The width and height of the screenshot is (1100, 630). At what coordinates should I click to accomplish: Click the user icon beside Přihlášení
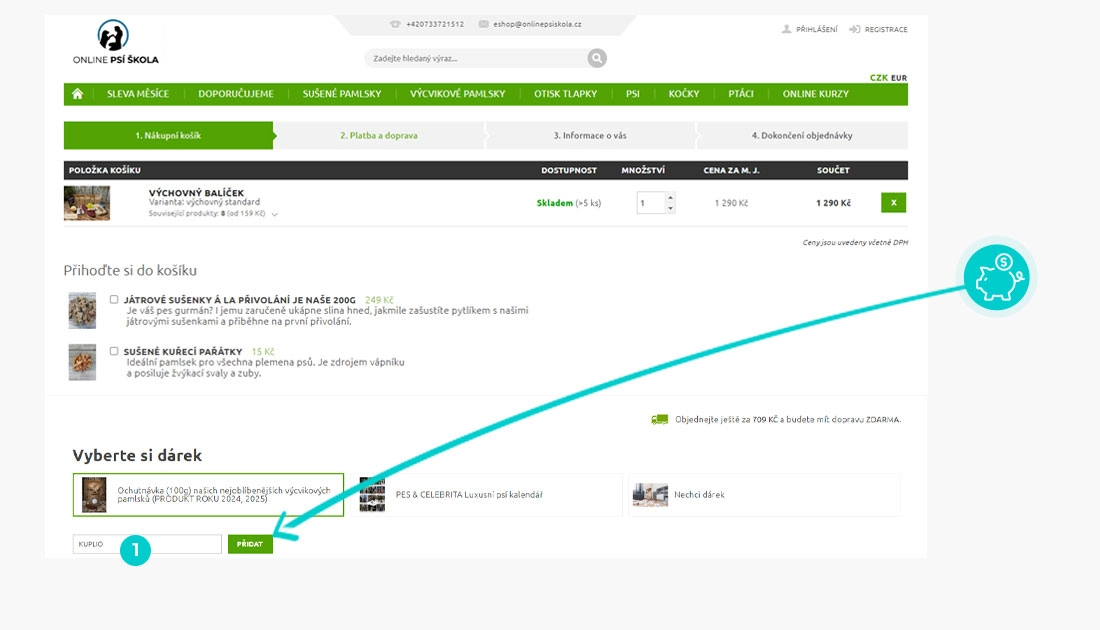coord(786,29)
